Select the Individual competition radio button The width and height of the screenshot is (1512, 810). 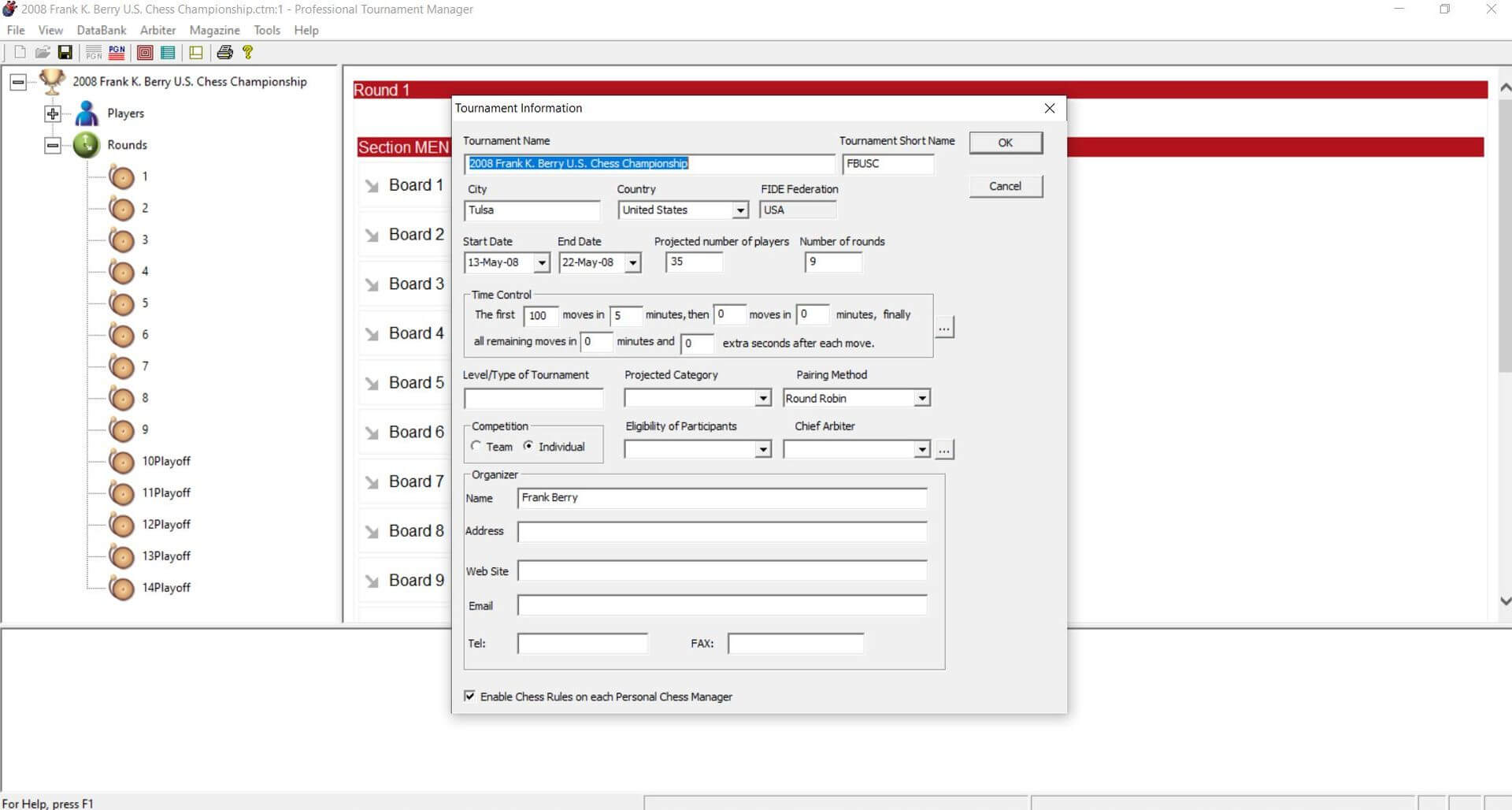tap(528, 446)
